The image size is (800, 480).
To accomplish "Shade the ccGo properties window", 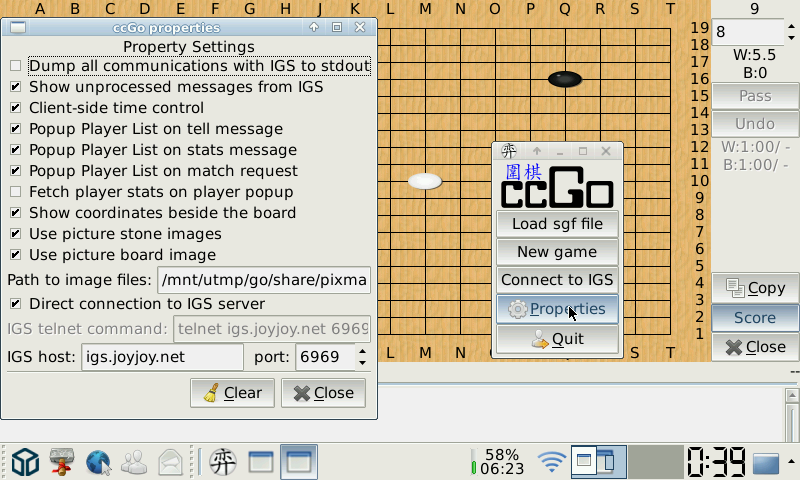I will pyautogui.click(x=314, y=28).
